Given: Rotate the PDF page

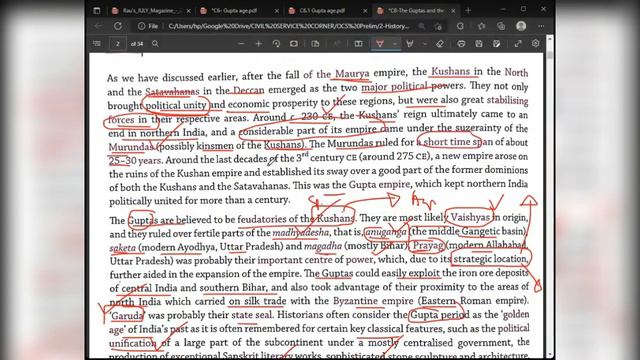Looking at the screenshot, I should tap(276, 43).
